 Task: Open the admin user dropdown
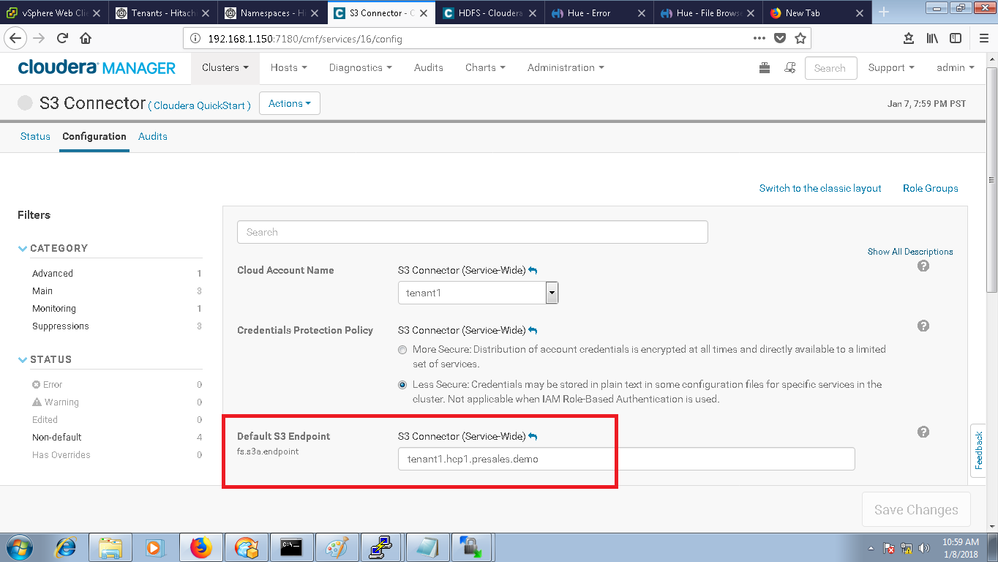955,67
